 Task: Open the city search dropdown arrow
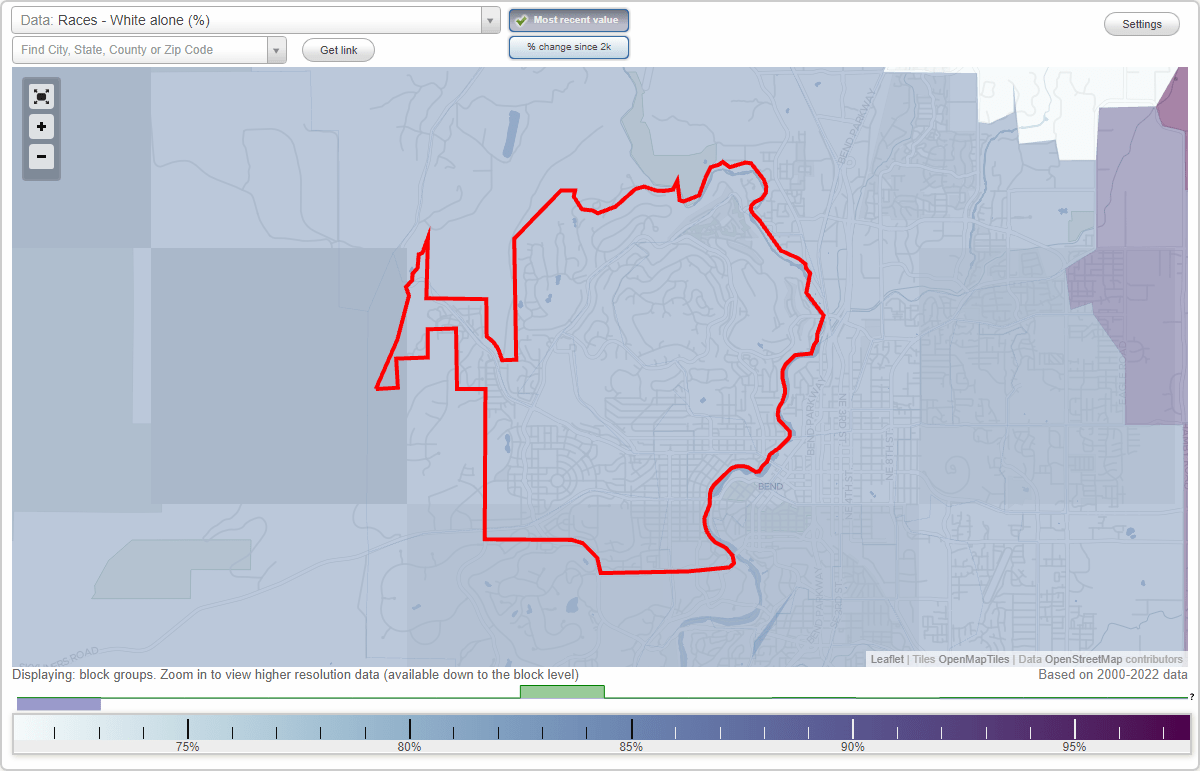coord(277,48)
